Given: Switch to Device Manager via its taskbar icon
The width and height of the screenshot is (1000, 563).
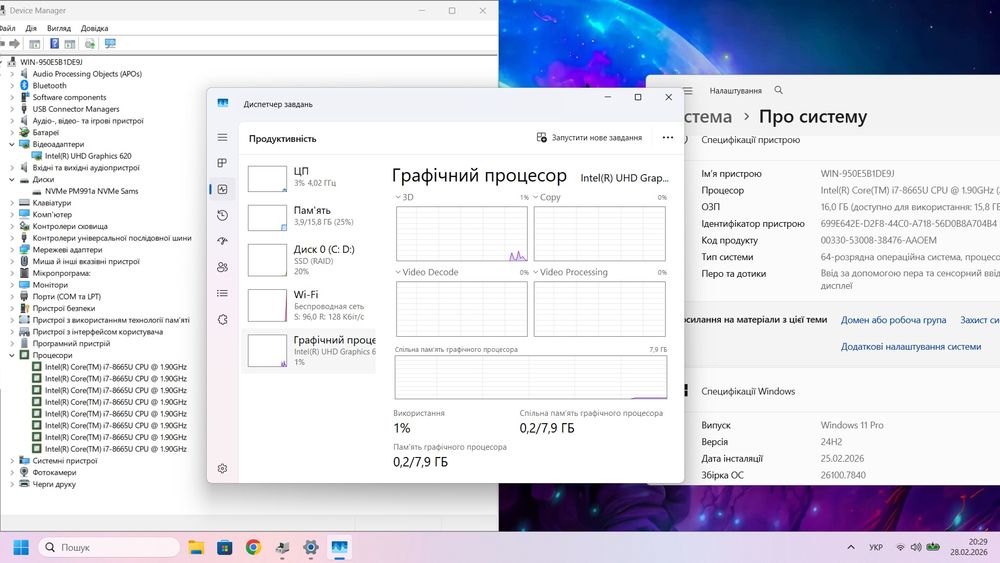Looking at the screenshot, I should tap(282, 547).
